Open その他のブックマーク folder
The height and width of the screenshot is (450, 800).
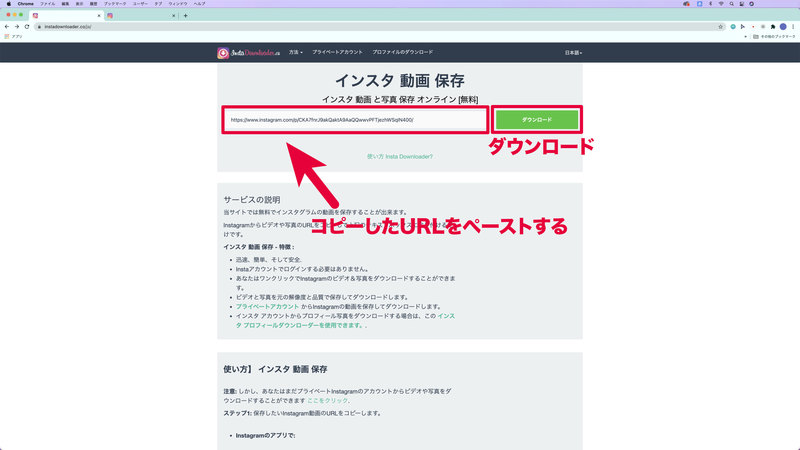coord(774,37)
